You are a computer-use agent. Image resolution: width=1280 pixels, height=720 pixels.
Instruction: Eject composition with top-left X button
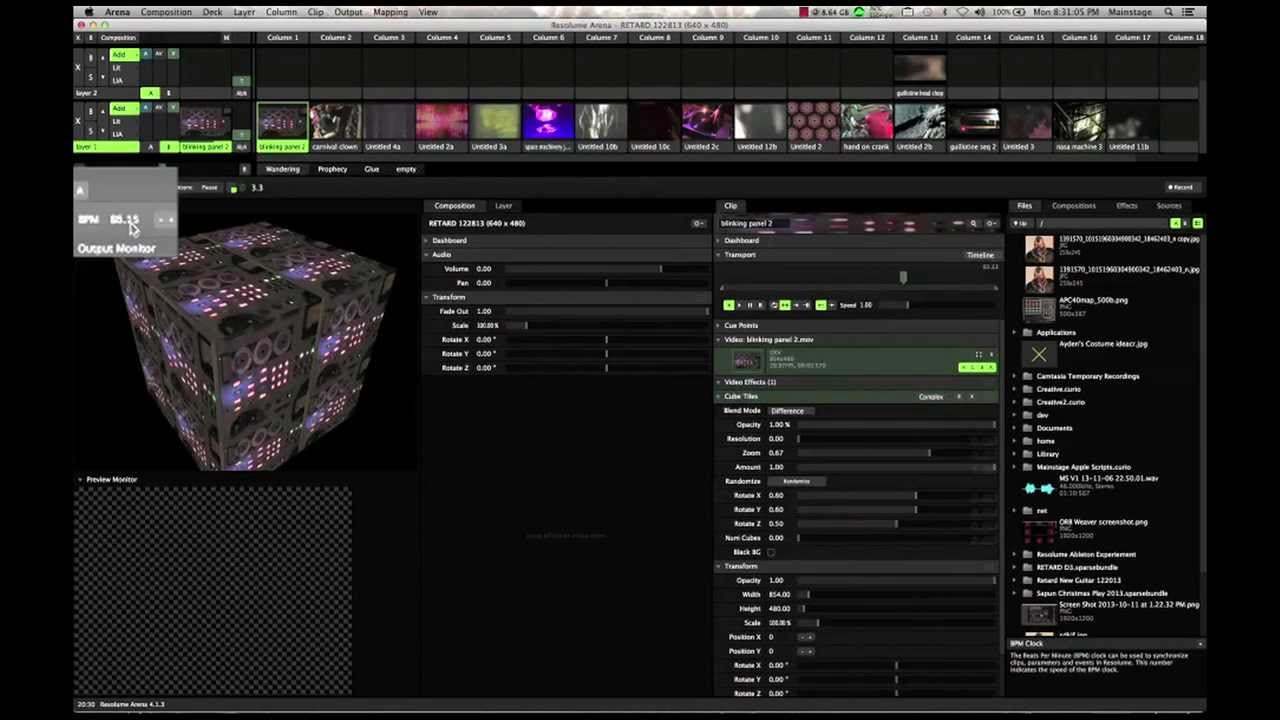coord(79,38)
